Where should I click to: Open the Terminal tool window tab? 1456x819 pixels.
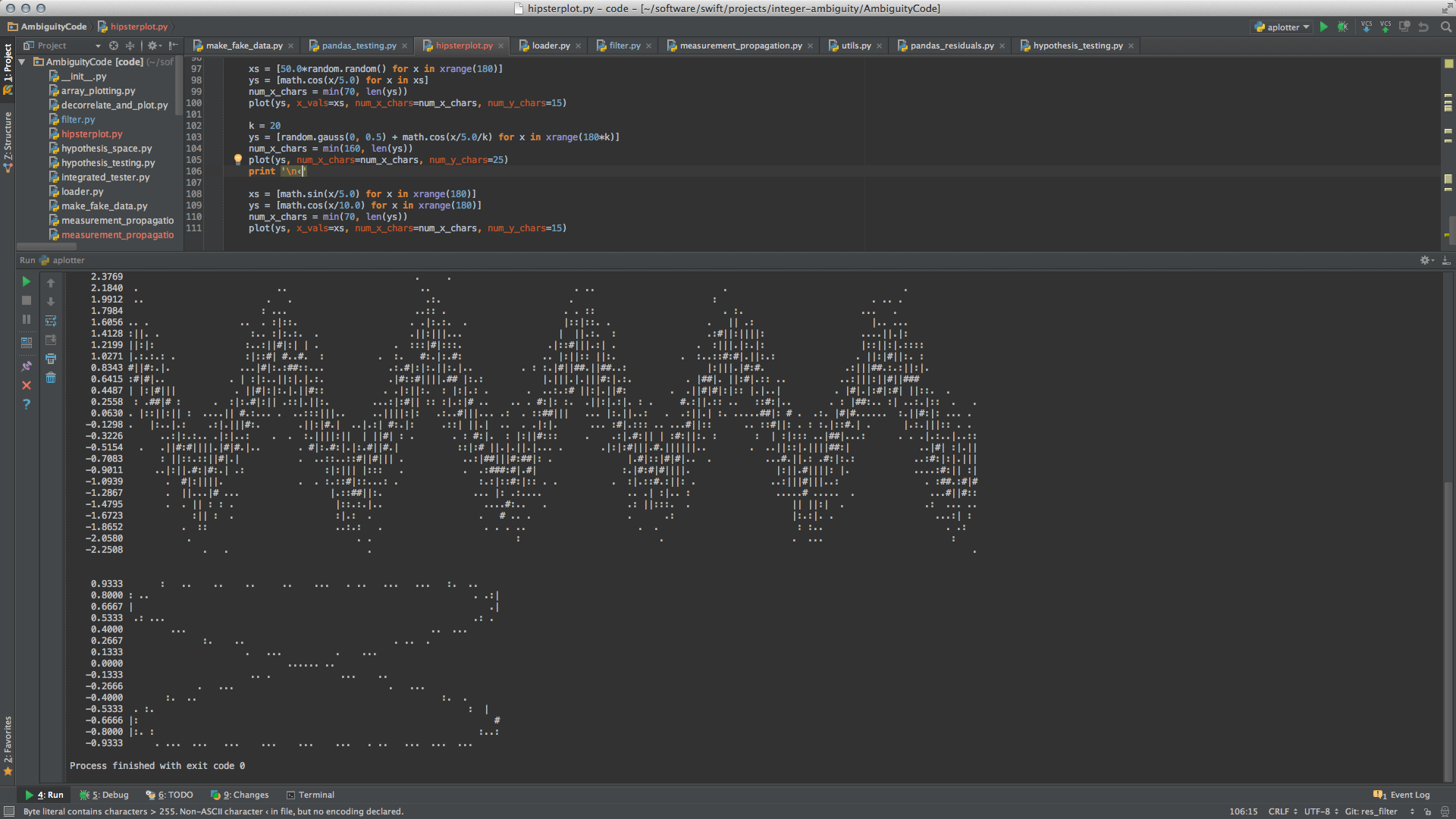click(x=310, y=795)
